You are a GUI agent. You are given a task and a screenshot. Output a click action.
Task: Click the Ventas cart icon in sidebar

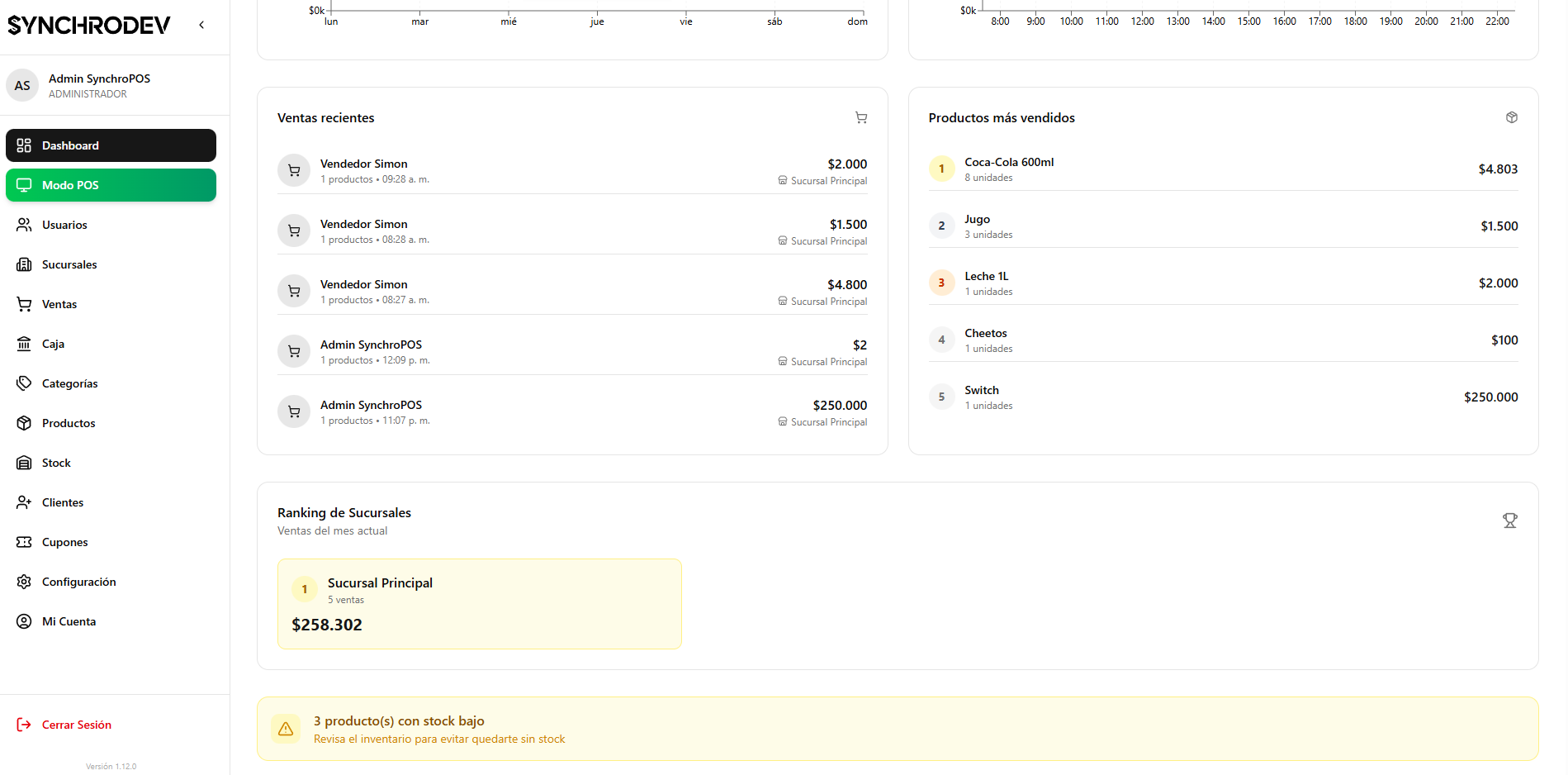pos(24,304)
